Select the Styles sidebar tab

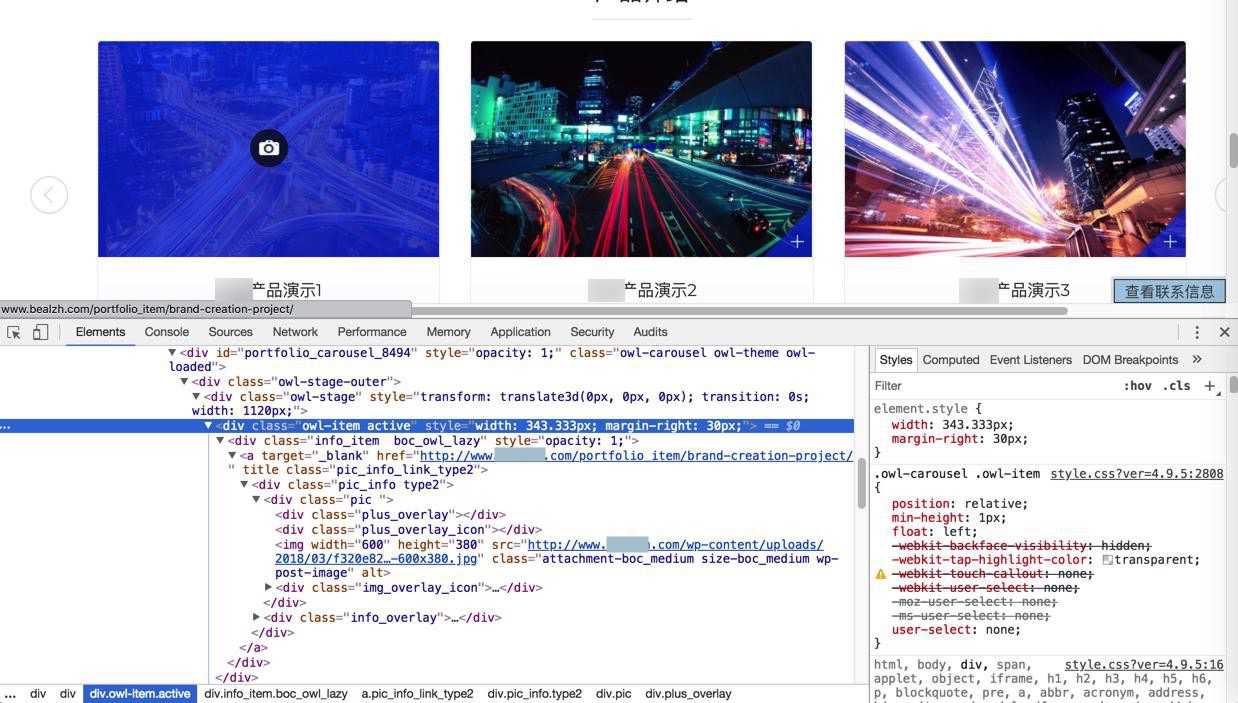[895, 360]
